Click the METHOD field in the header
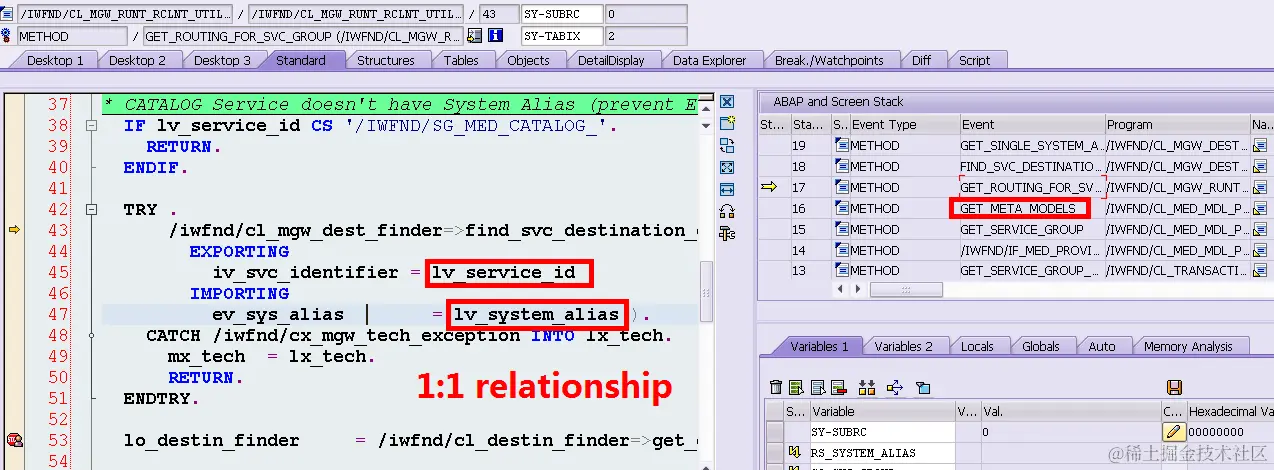 [x=72, y=36]
